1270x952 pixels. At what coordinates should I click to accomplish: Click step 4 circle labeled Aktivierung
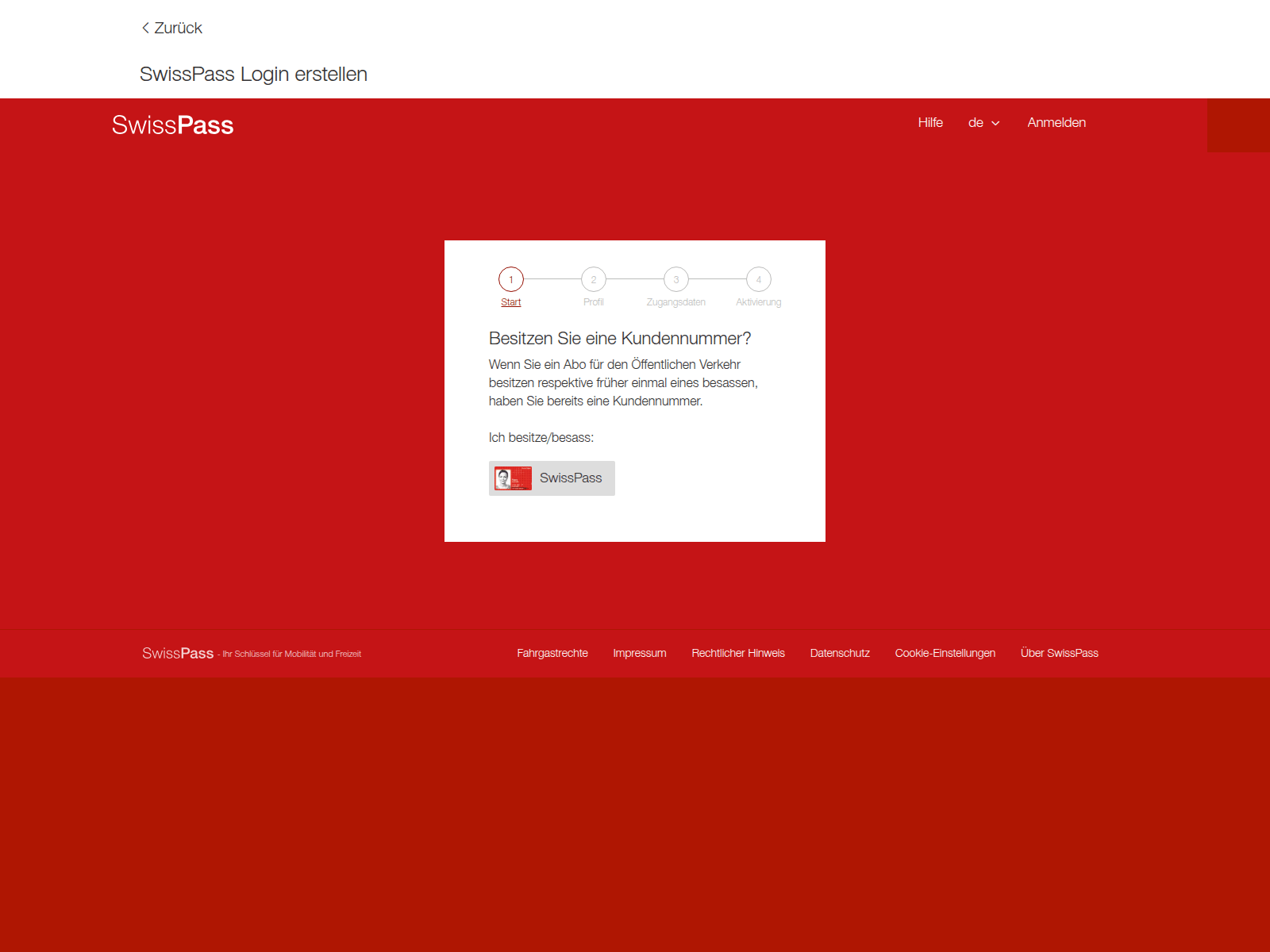coord(758,279)
